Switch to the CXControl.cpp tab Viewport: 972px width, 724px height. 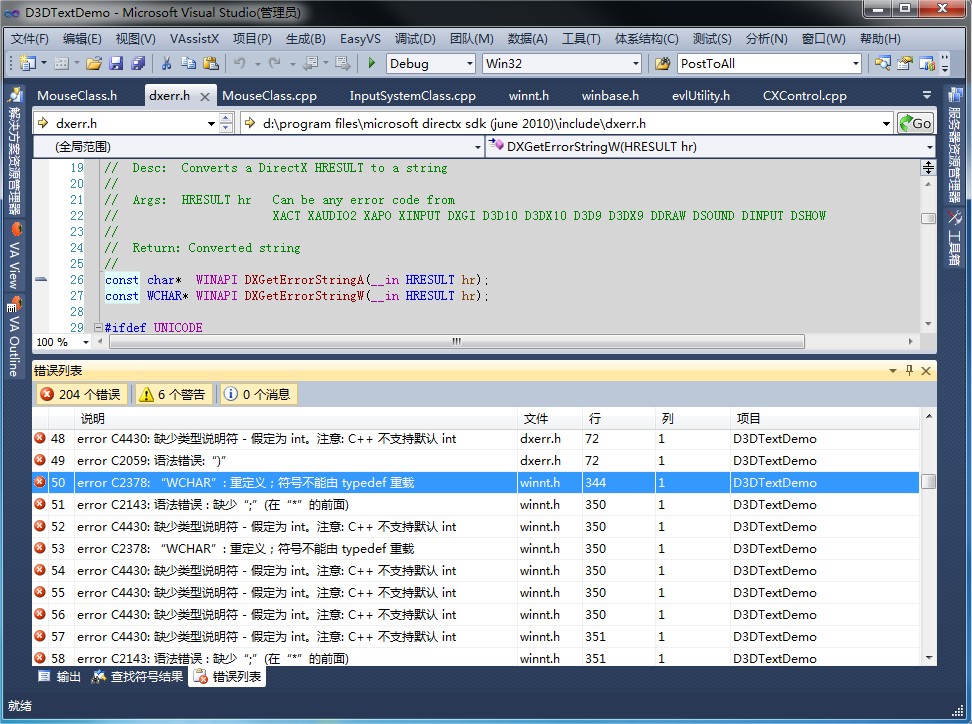805,95
